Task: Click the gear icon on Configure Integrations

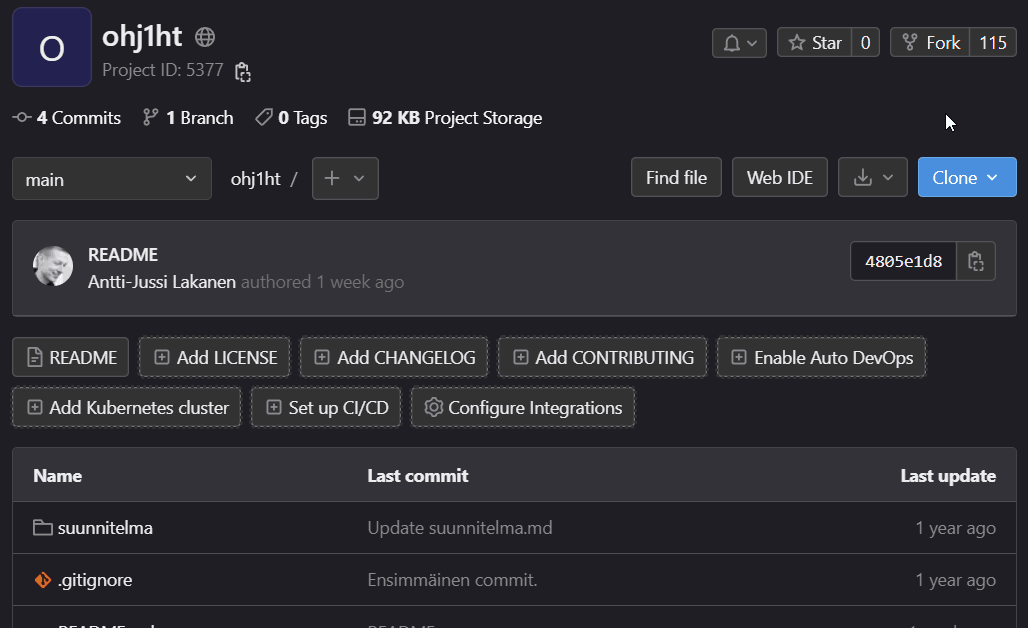Action: tap(434, 407)
